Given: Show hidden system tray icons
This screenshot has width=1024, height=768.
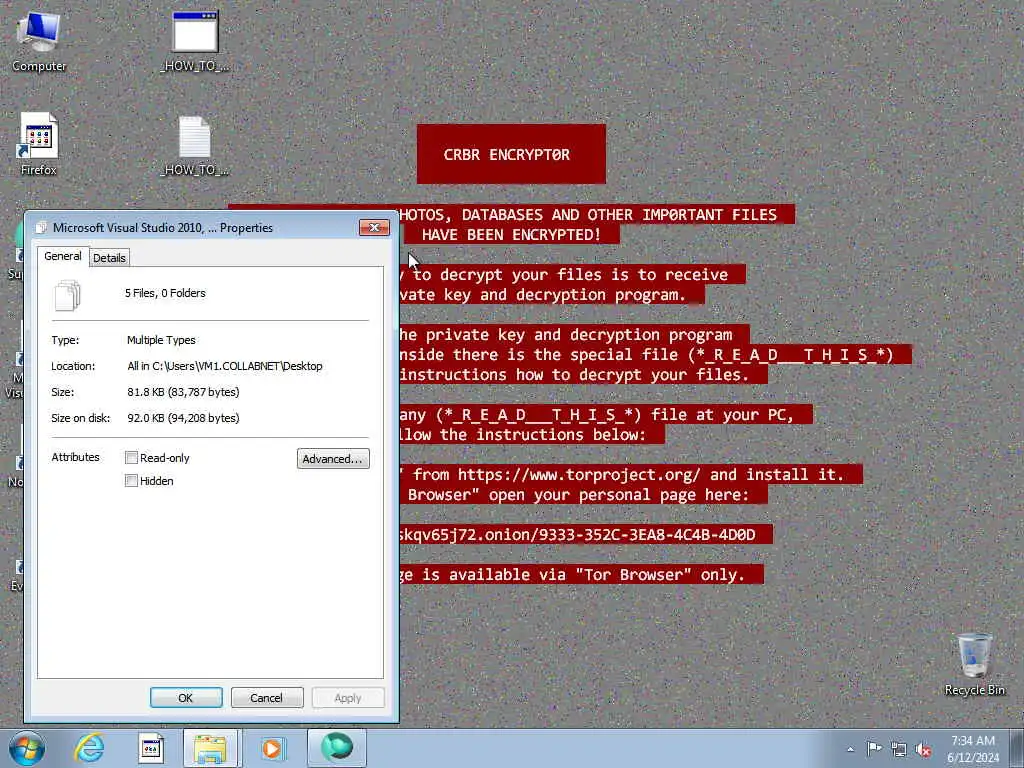Looking at the screenshot, I should point(850,749).
